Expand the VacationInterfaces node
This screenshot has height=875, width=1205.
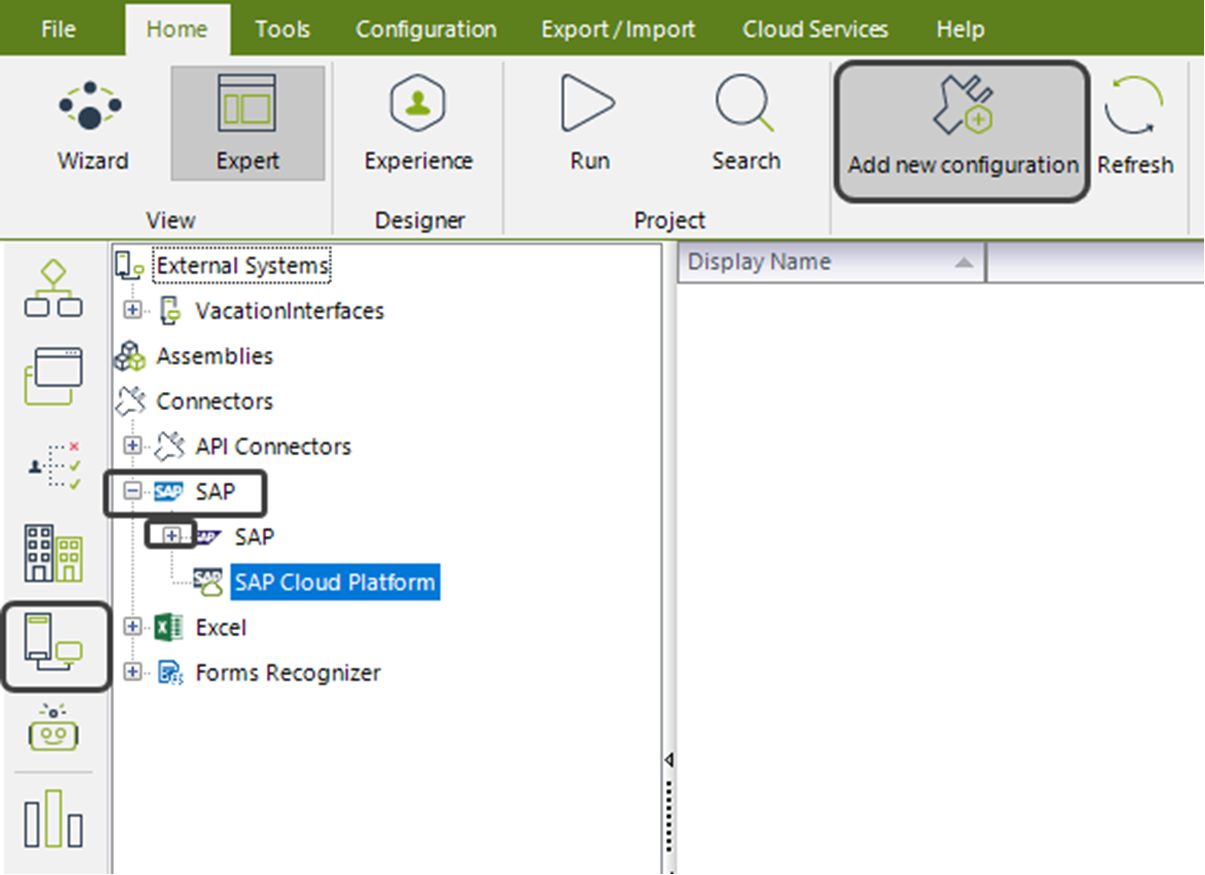(x=132, y=311)
